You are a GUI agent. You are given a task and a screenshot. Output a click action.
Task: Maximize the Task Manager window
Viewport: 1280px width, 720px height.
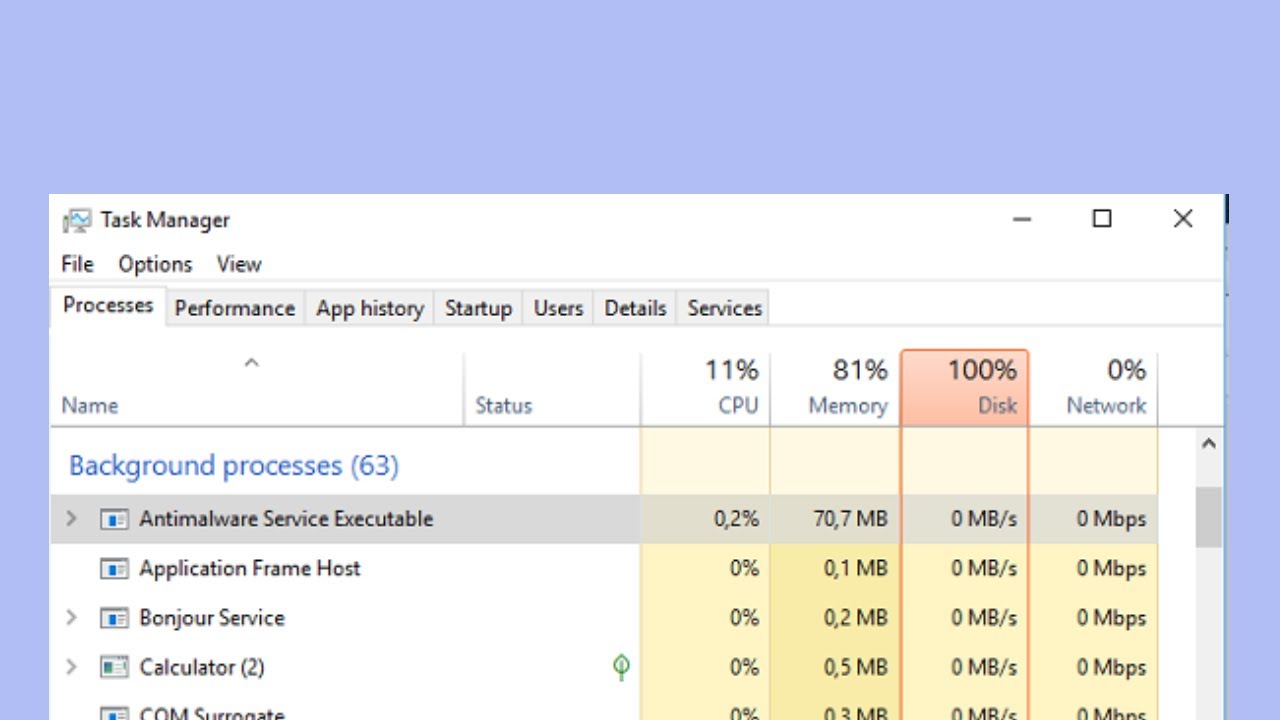[1102, 219]
